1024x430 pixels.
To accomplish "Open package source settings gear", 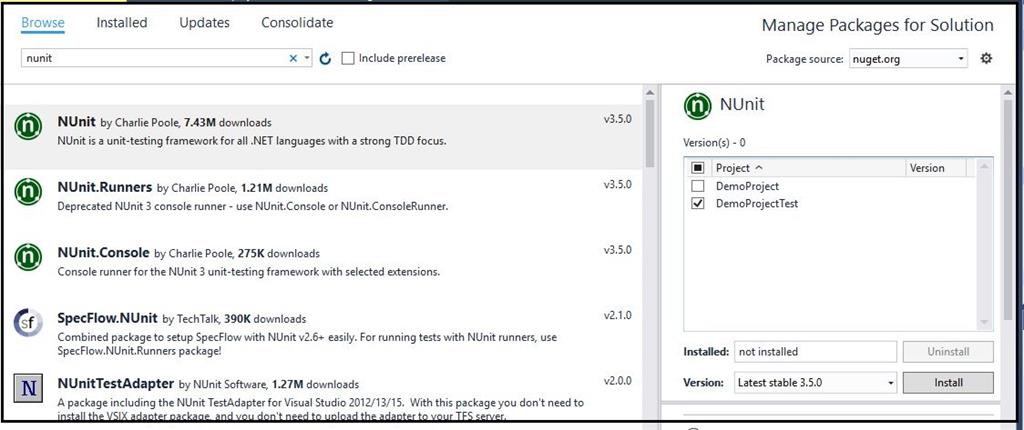I will coord(986,59).
